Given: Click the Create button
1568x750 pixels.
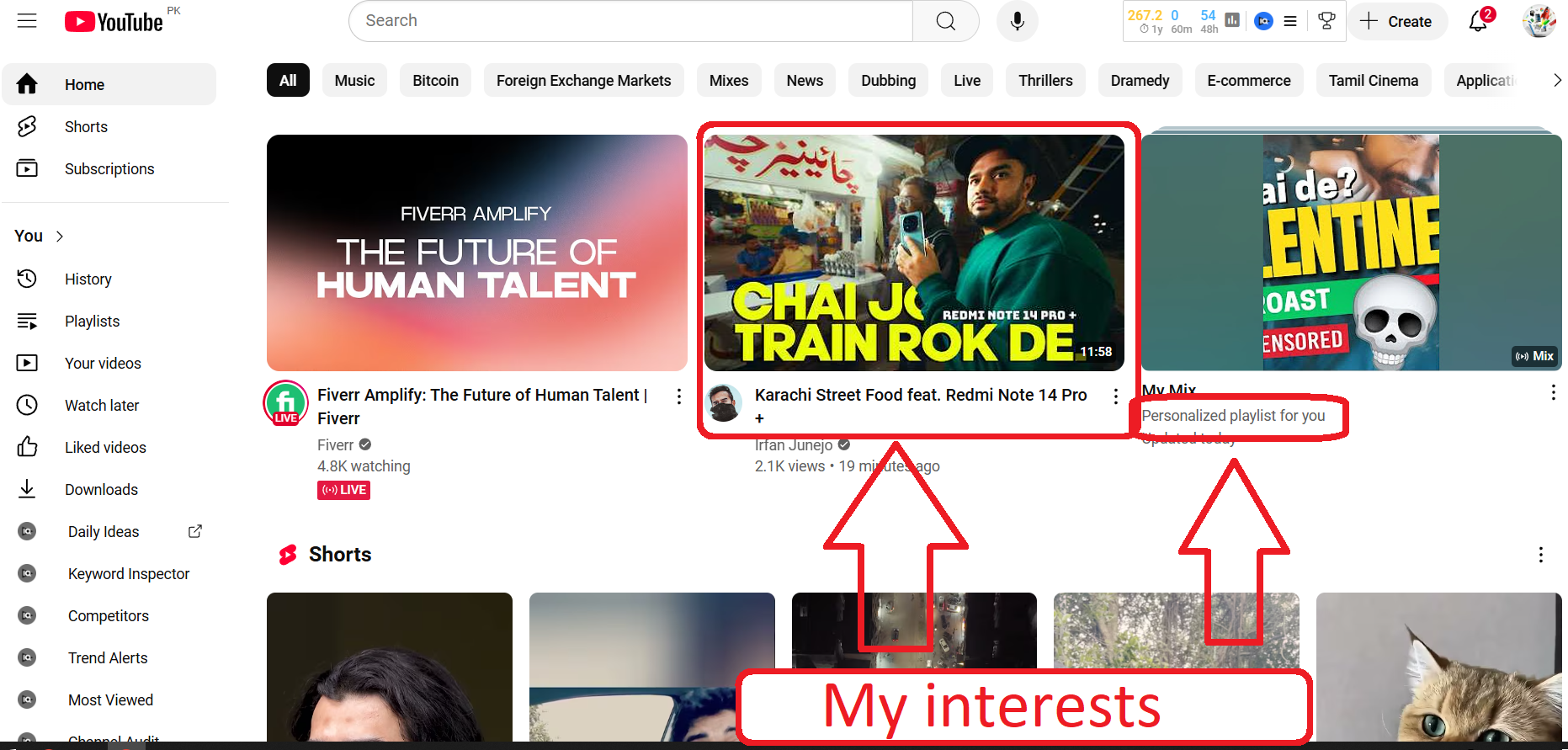Looking at the screenshot, I should (1397, 21).
